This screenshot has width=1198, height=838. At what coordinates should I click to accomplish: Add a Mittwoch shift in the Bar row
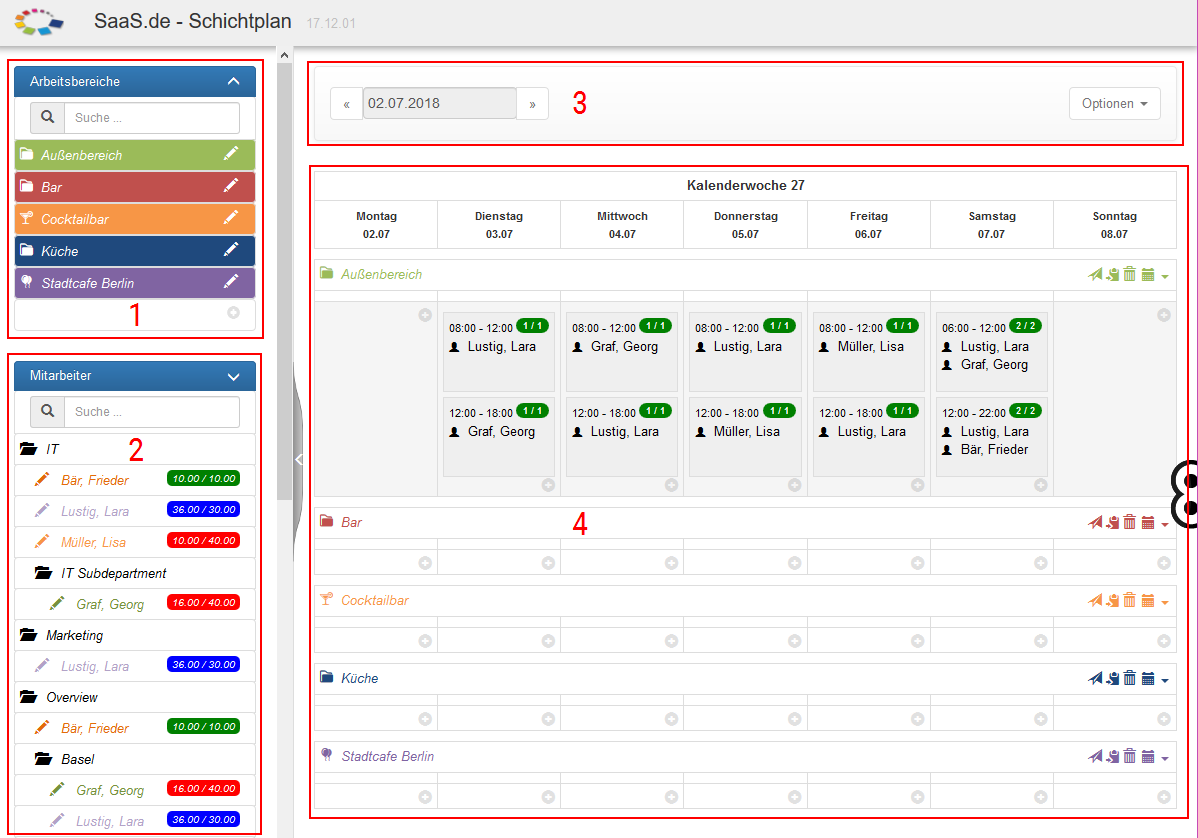(x=672, y=563)
